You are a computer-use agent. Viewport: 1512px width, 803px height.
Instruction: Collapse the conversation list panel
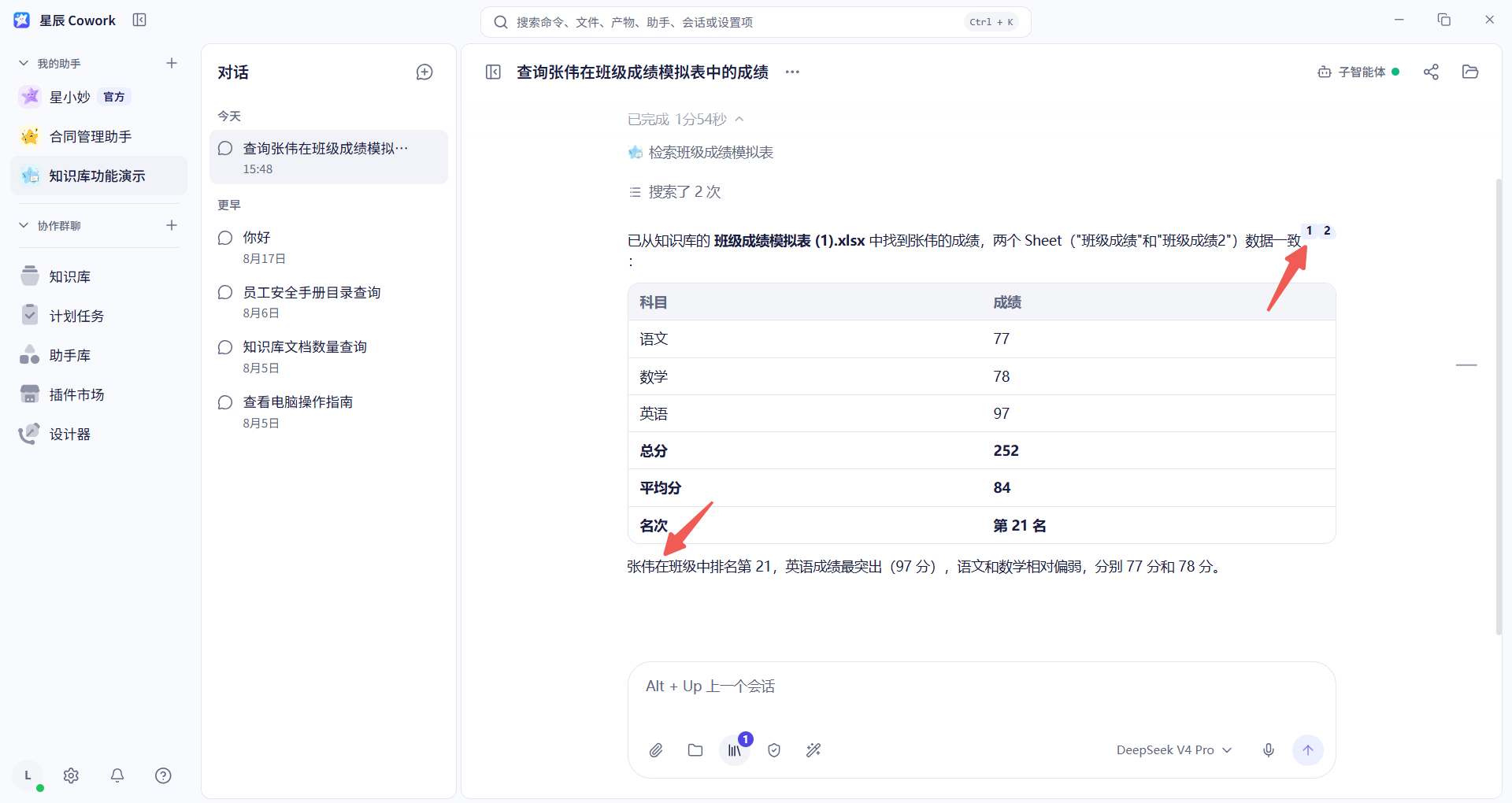point(494,72)
